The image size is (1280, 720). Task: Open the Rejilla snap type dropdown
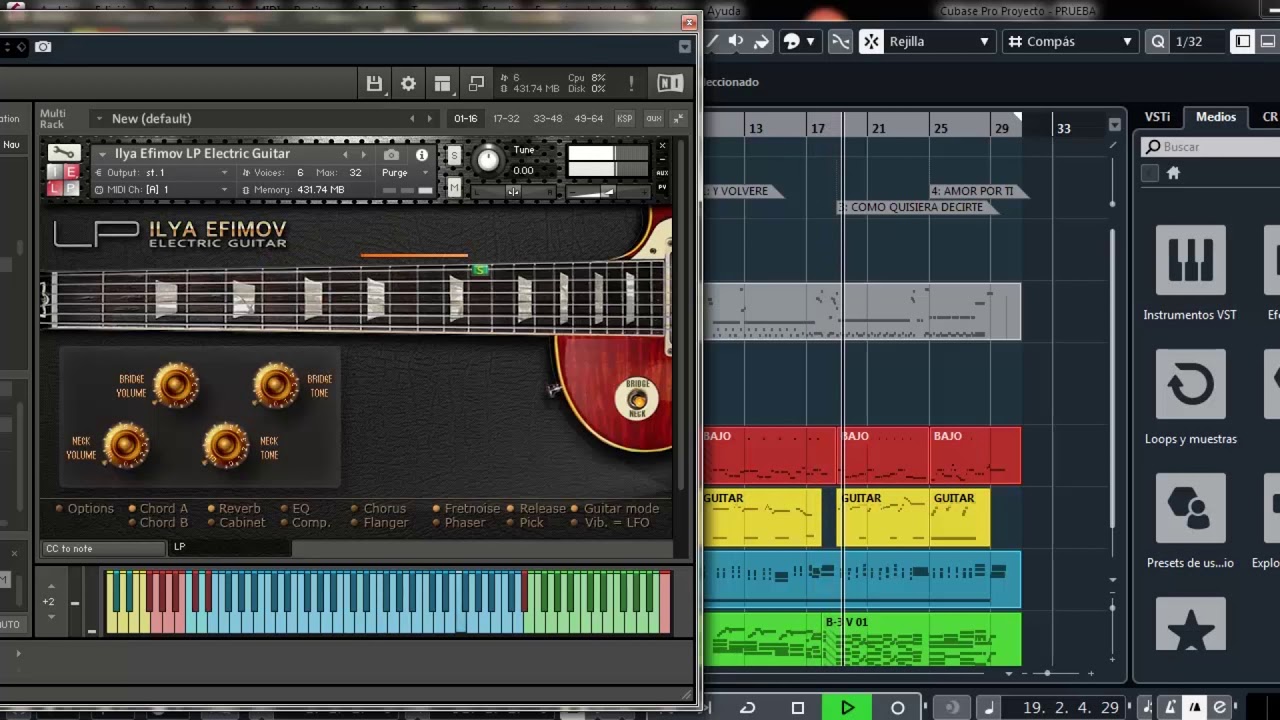pyautogui.click(x=939, y=41)
